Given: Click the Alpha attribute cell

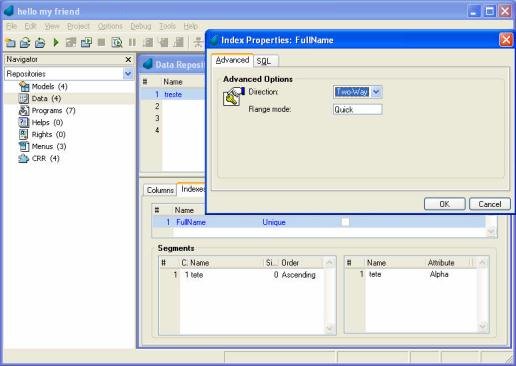Looking at the screenshot, I should click(x=439, y=274).
